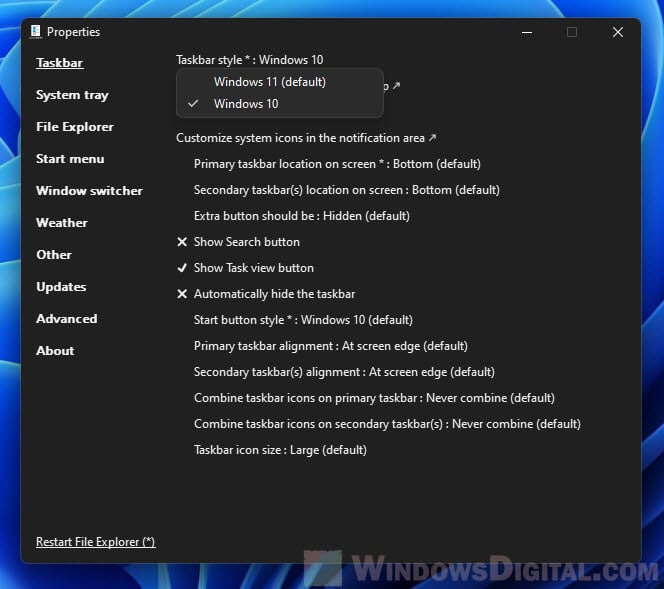Change Secondary taskbar(s) location on screen
This screenshot has height=589, width=664.
tap(346, 190)
